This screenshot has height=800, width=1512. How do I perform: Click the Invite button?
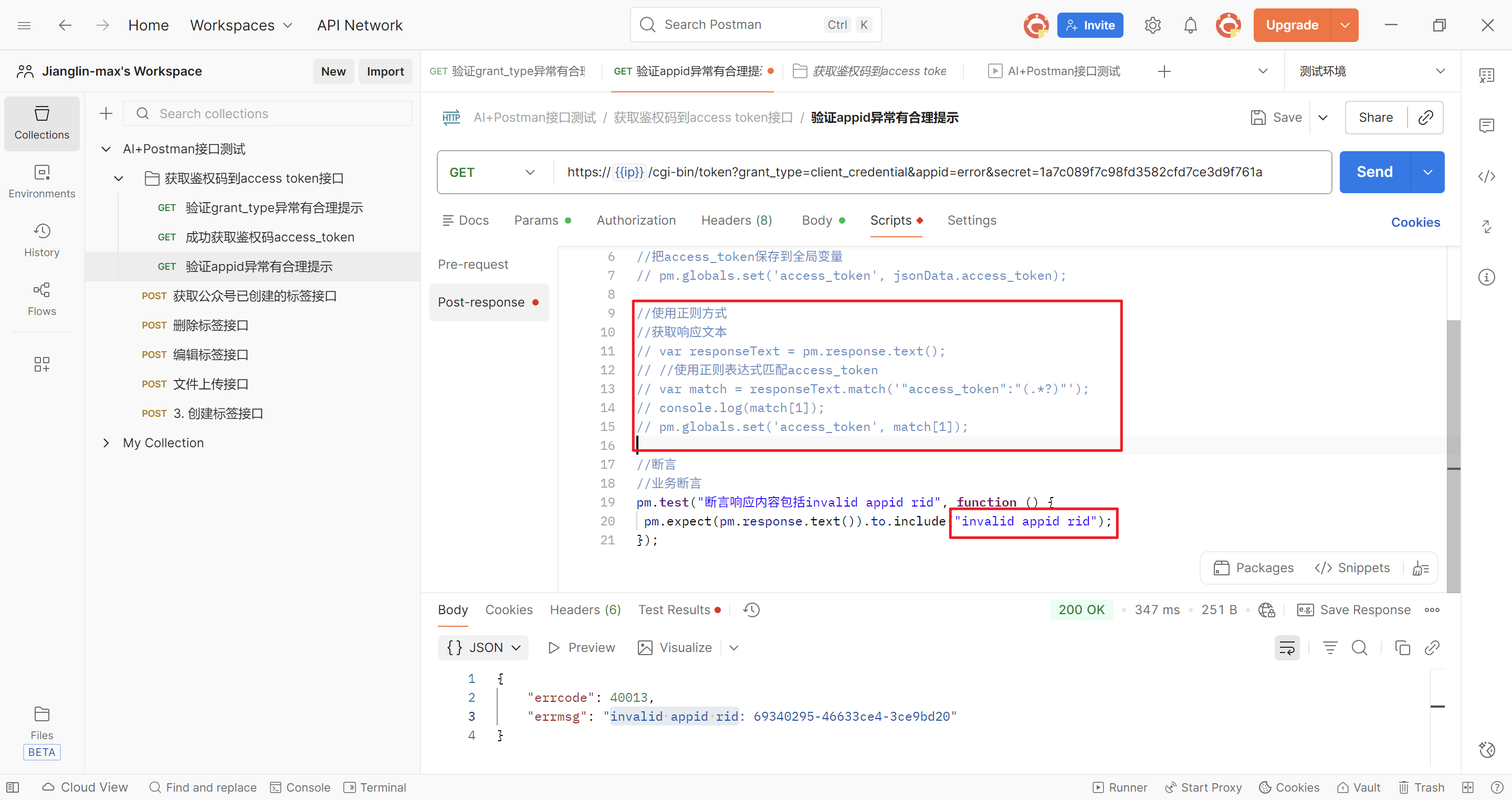[1090, 25]
